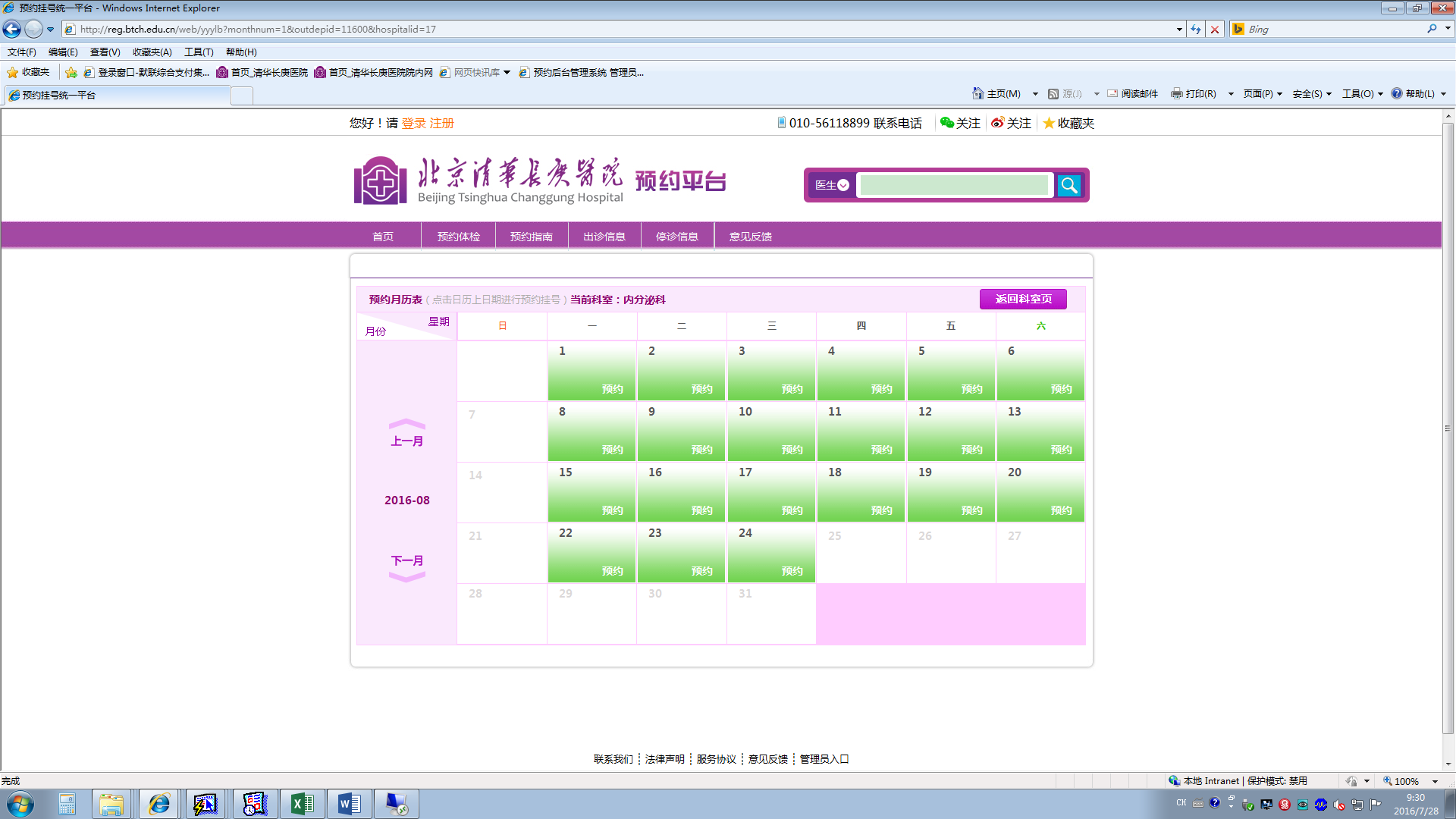
Task: Click the 登录 link
Action: [413, 123]
